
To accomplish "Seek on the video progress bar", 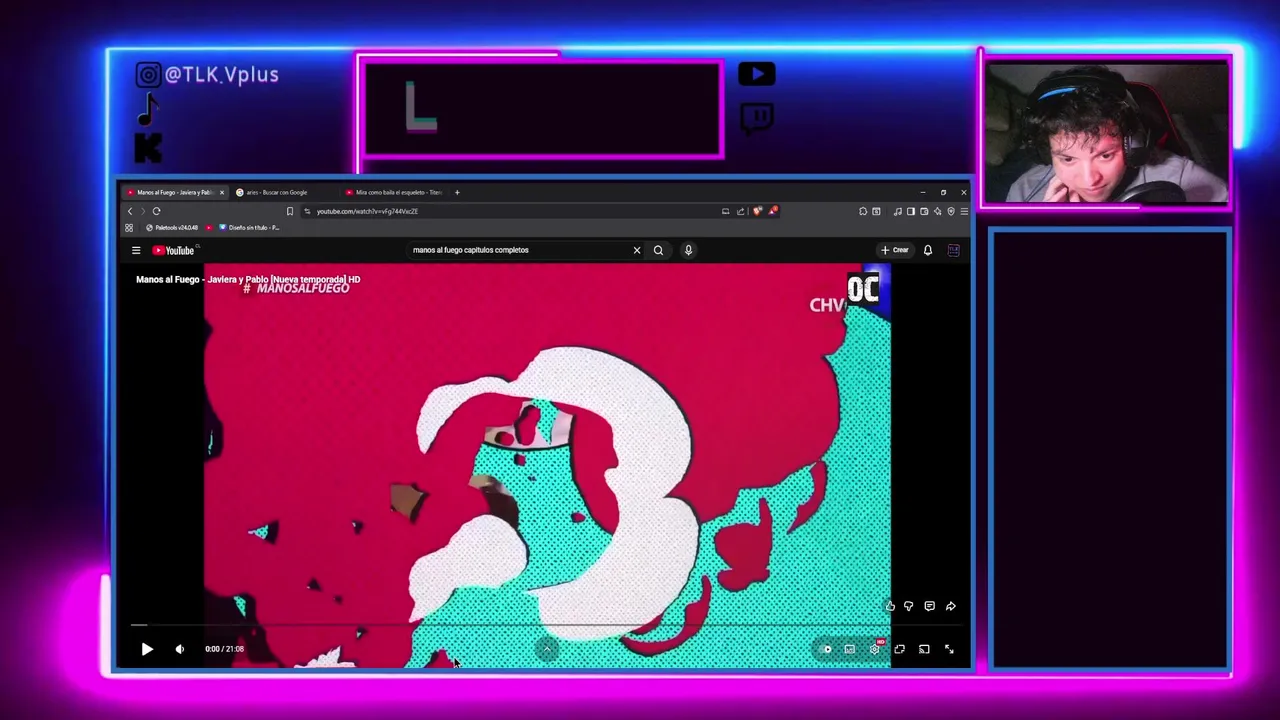I will click(545, 625).
